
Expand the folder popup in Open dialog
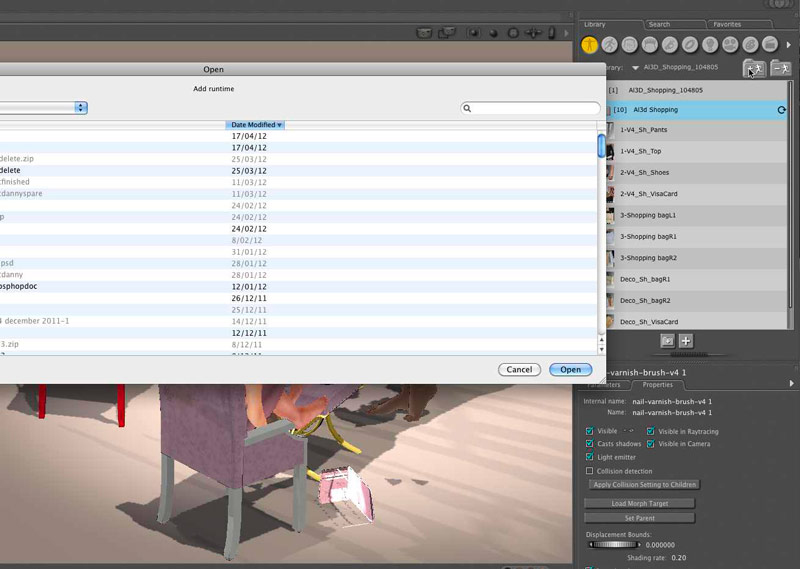tap(81, 108)
